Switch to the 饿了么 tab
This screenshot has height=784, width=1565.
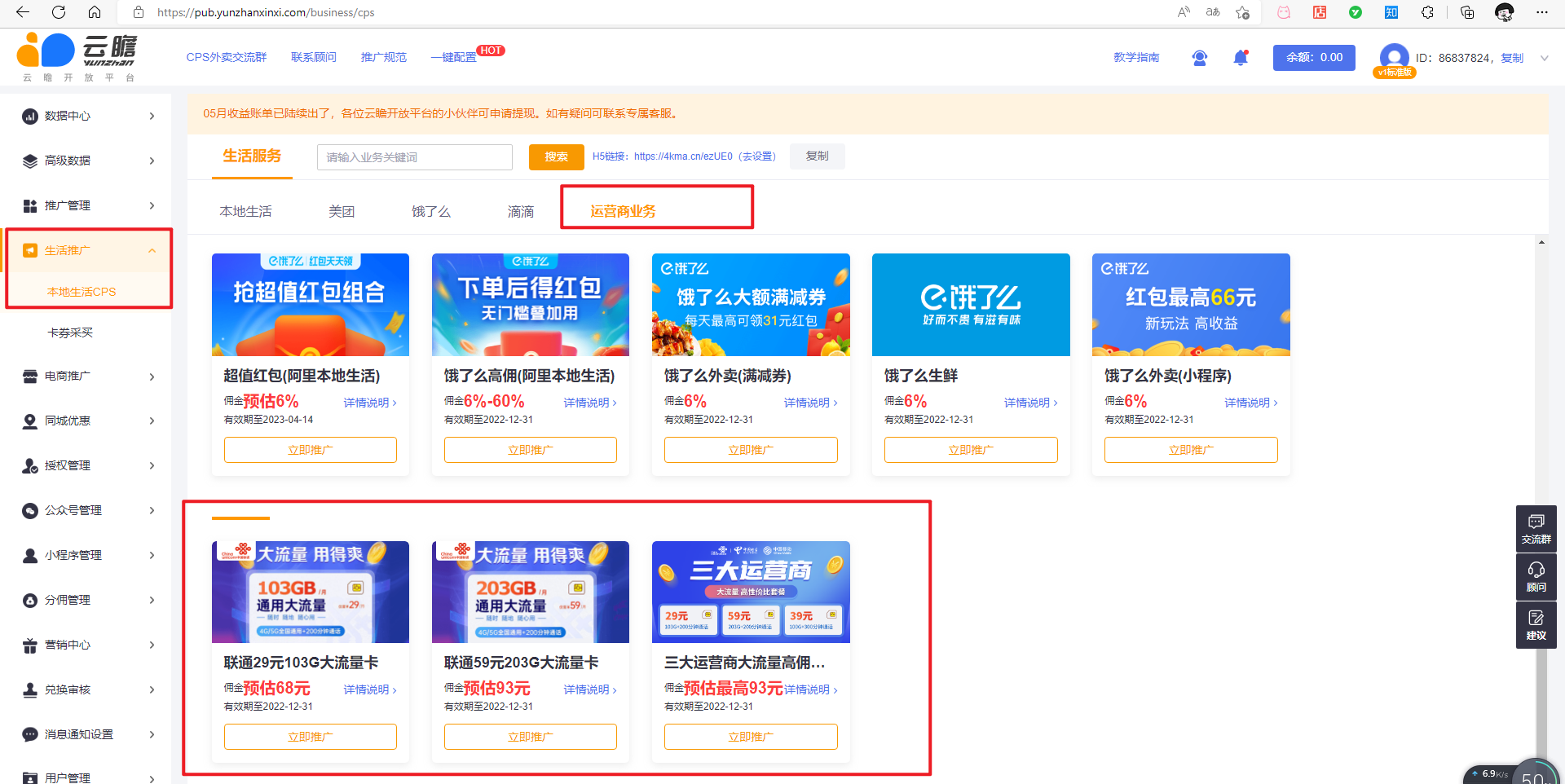(x=431, y=211)
